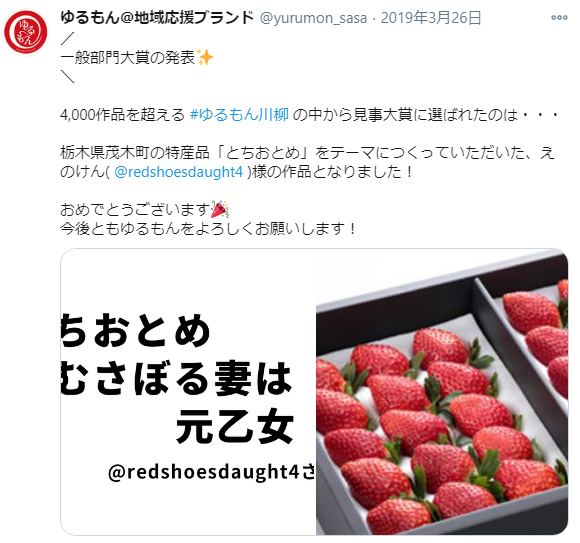Open mention @redshoesdaught4 in tweet text
Image resolution: width=580 pixels, height=543 pixels.
[179, 172]
